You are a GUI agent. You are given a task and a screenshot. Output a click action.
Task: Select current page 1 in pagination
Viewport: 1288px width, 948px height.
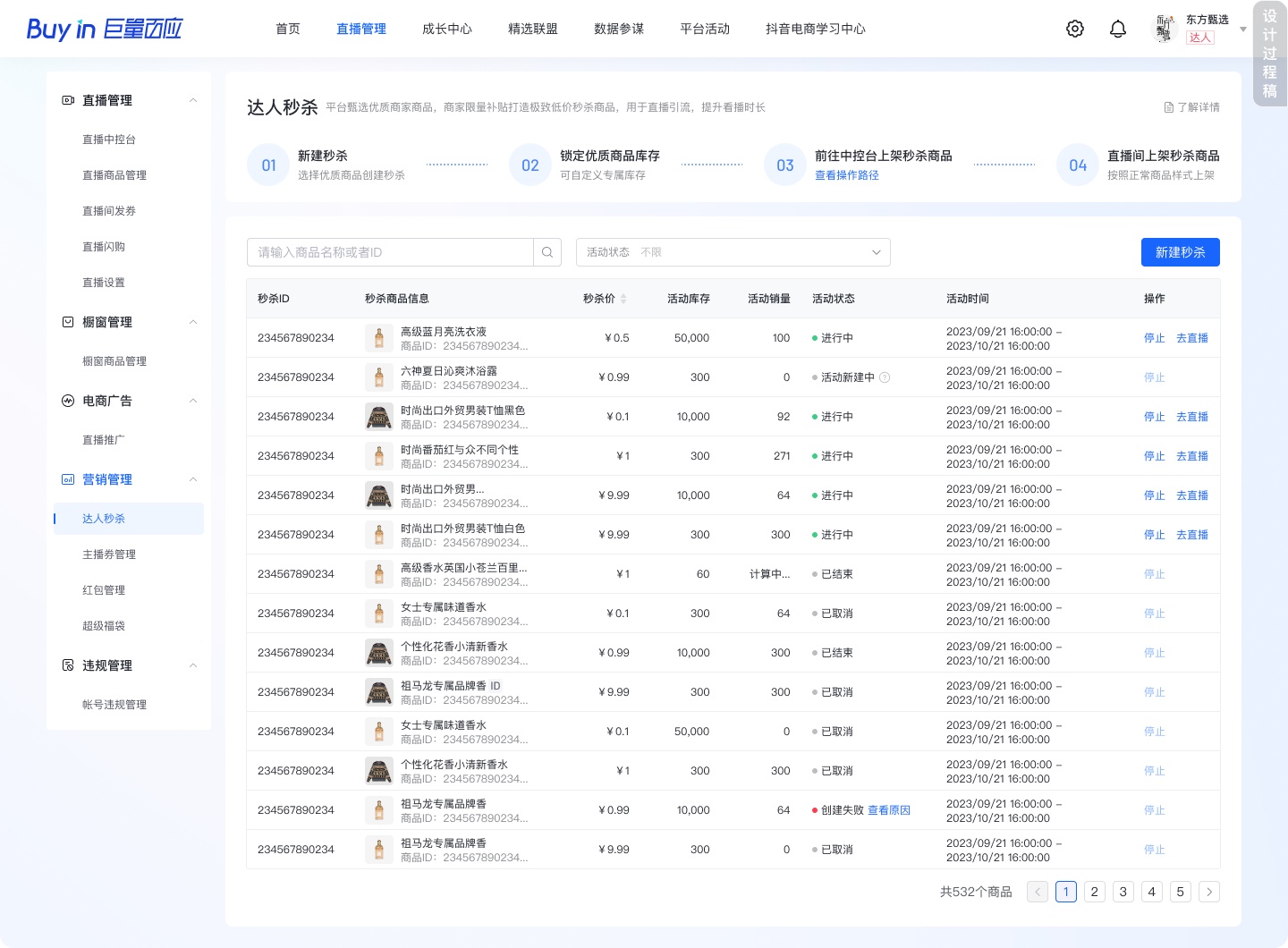tap(1066, 892)
